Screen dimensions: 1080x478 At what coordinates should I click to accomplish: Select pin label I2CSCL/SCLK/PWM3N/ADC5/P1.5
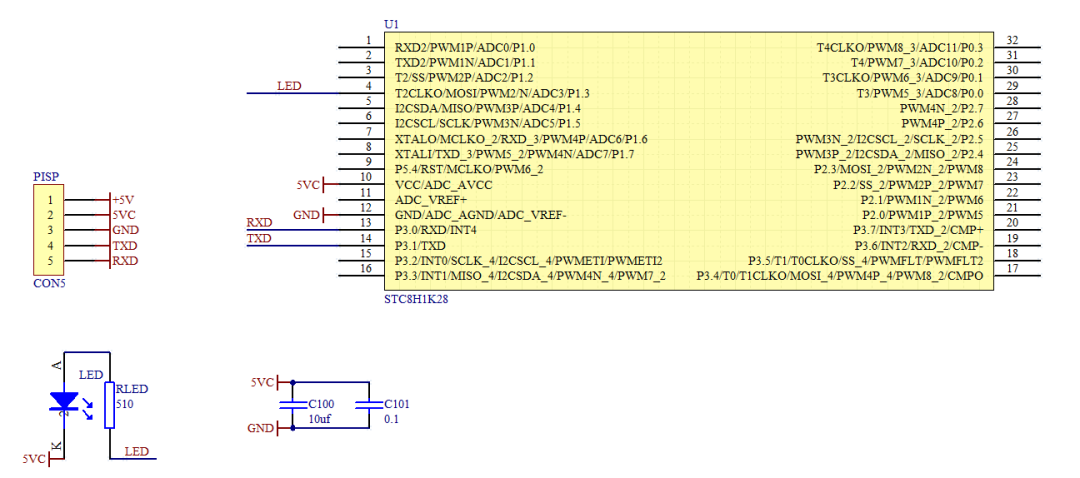tap(488, 123)
